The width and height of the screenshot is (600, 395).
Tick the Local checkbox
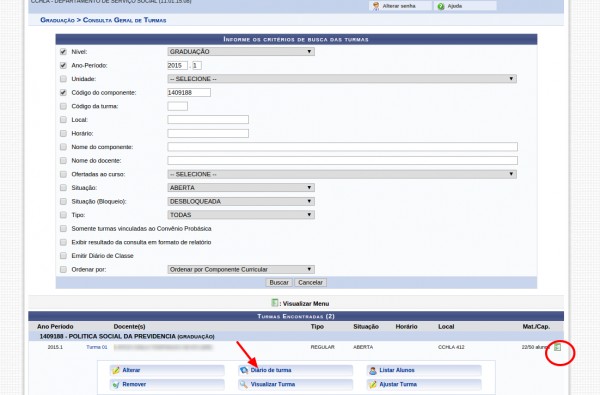coord(63,120)
